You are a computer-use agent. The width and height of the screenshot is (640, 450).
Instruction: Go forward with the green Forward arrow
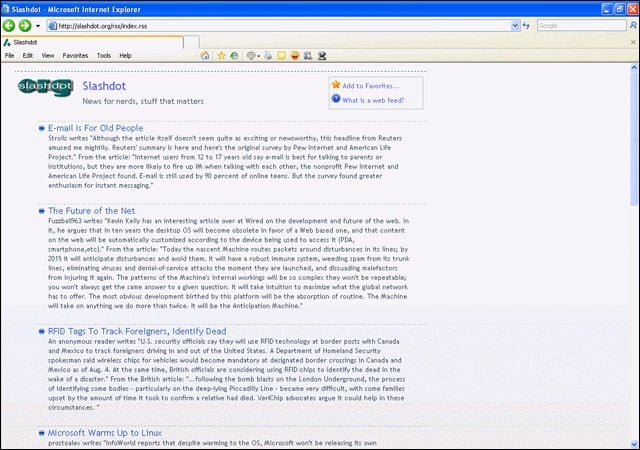25,26
